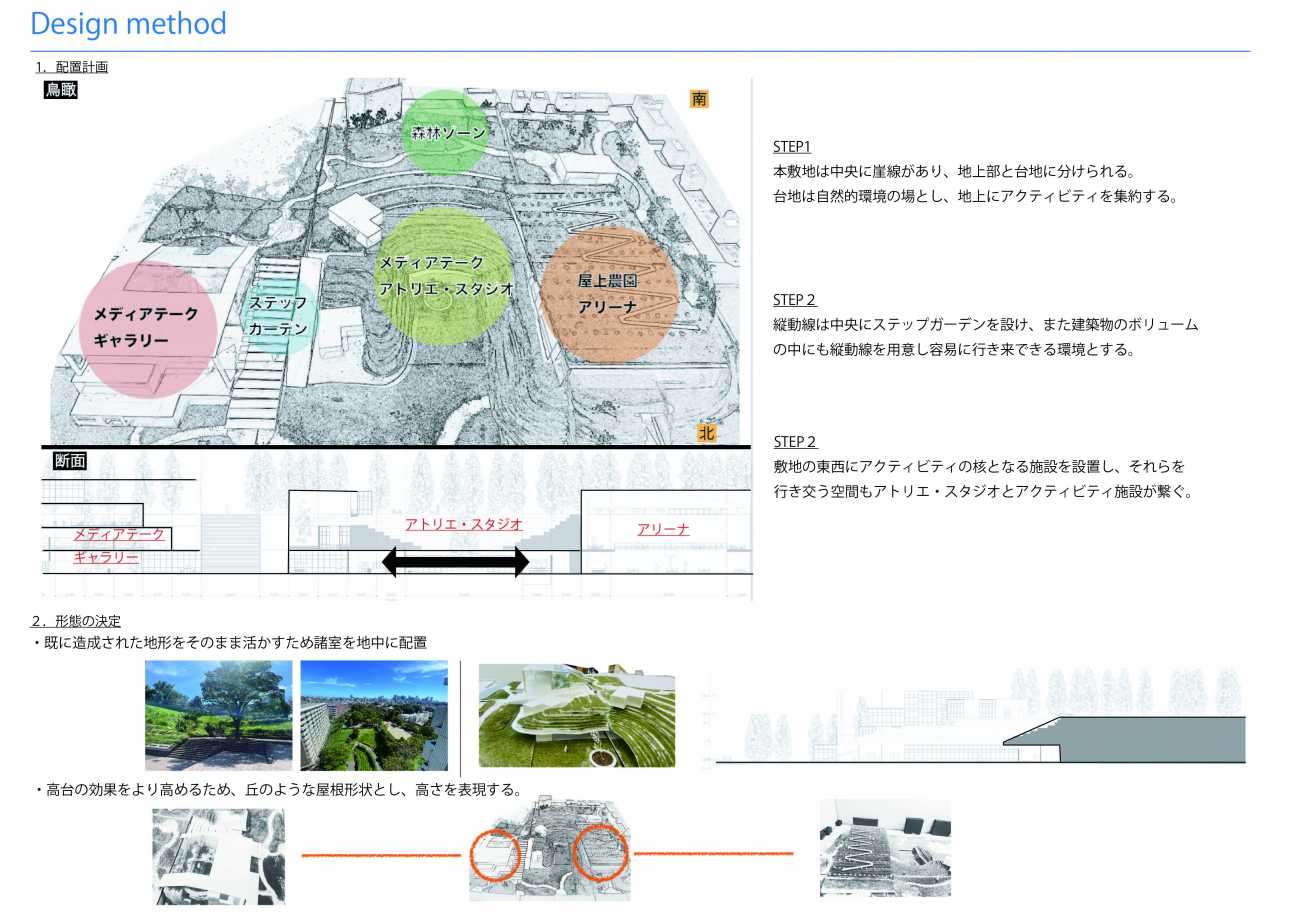Open the red underlined アリーナ label
Image resolution: width=1300 pixels, height=919 pixels.
tap(663, 529)
